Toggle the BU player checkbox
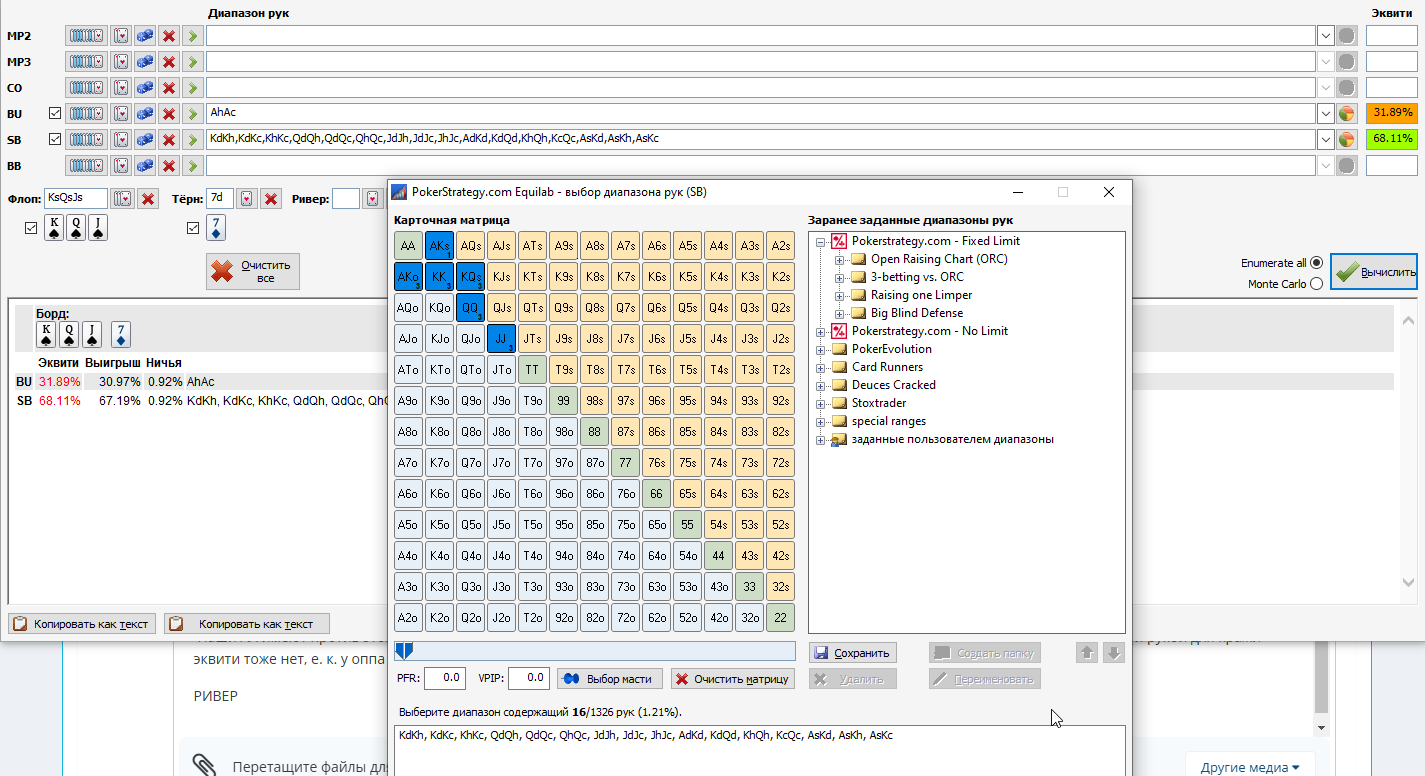 (x=55, y=114)
